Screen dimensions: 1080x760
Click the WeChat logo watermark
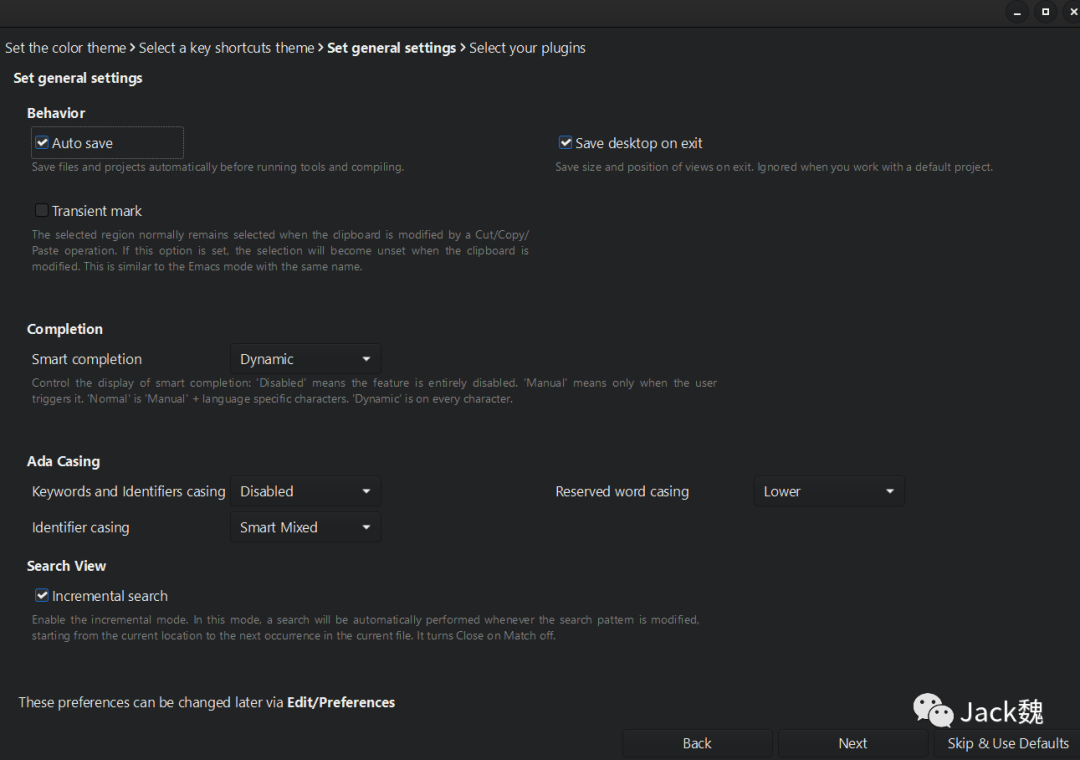tap(933, 710)
